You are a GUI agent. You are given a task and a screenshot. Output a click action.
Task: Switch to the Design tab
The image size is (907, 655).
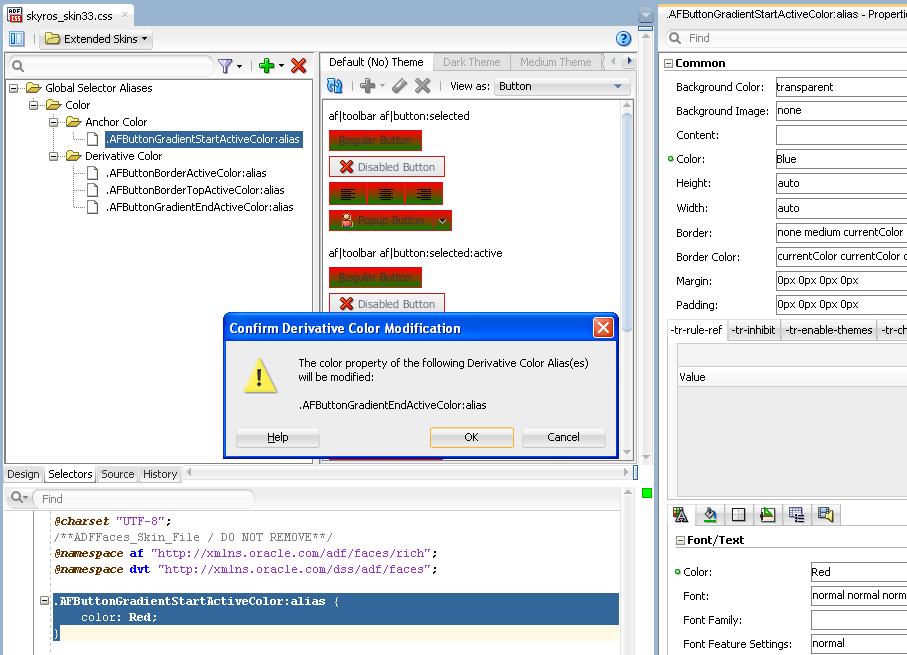click(x=23, y=474)
